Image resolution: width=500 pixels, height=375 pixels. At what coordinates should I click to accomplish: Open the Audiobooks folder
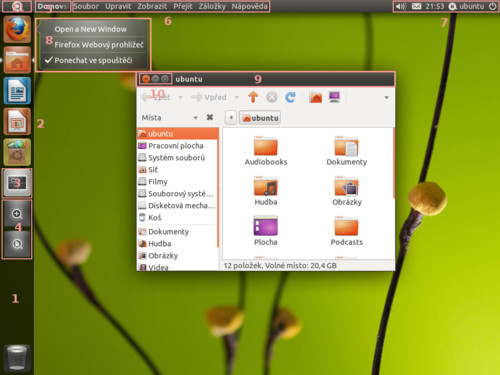coord(266,151)
